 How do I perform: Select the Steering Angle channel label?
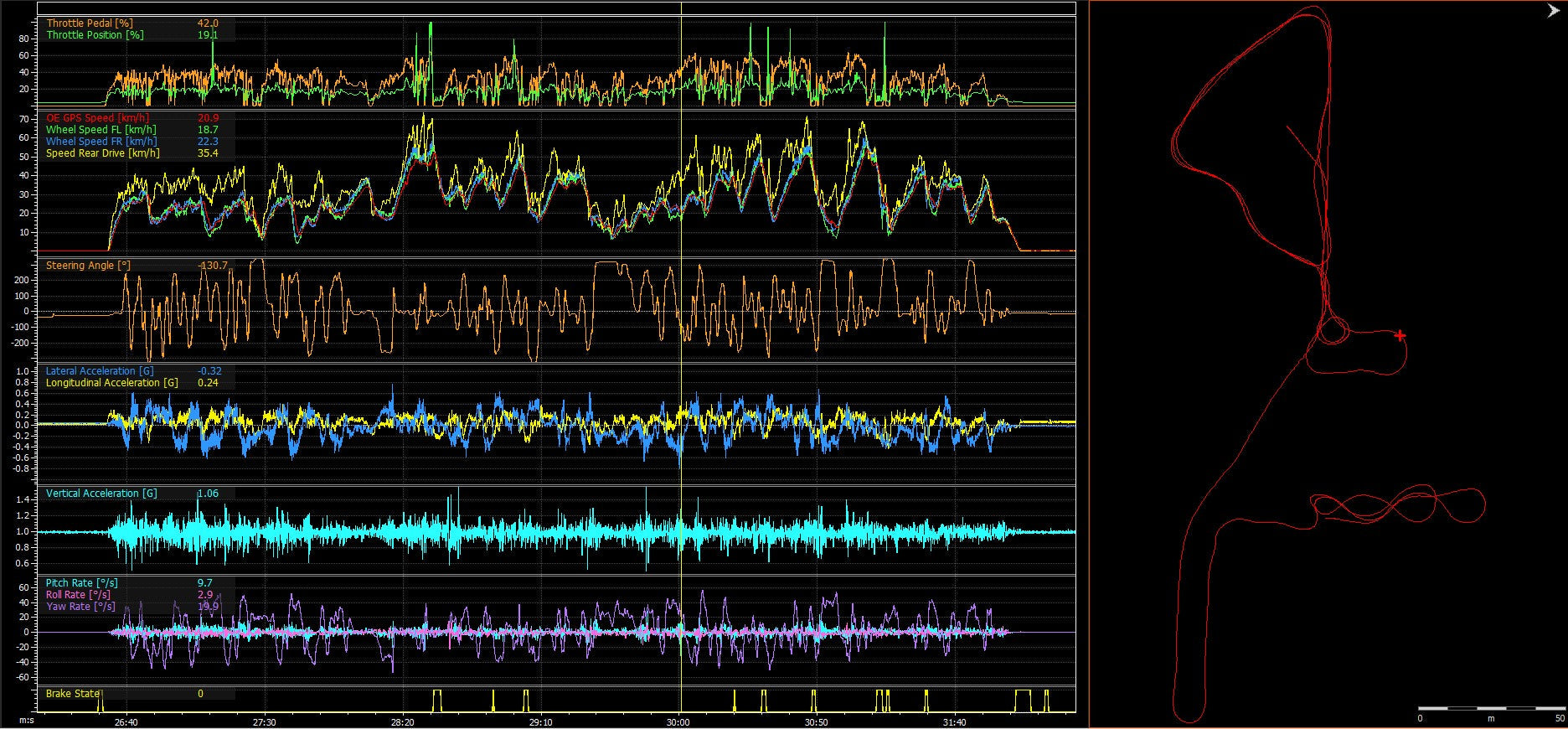88,266
